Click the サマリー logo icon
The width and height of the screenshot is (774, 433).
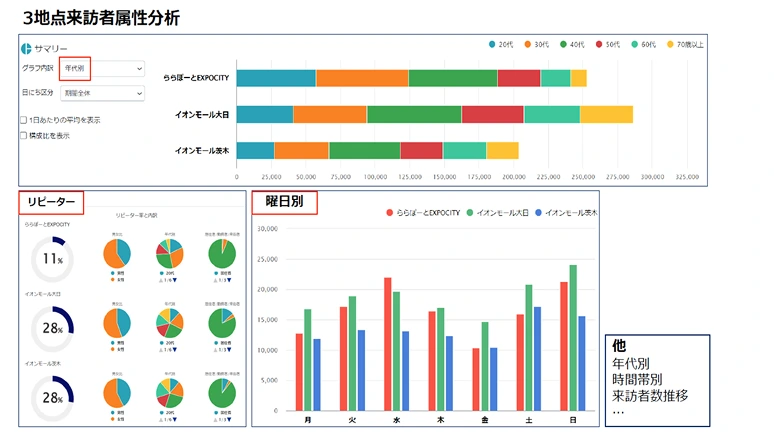click(26, 48)
